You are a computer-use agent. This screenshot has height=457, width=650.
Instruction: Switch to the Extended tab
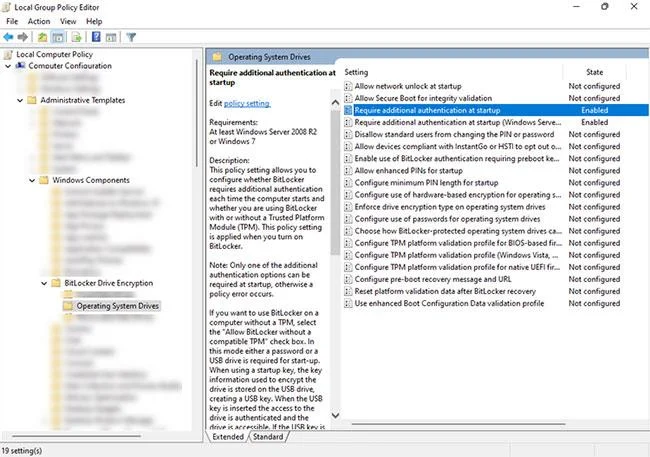228,437
